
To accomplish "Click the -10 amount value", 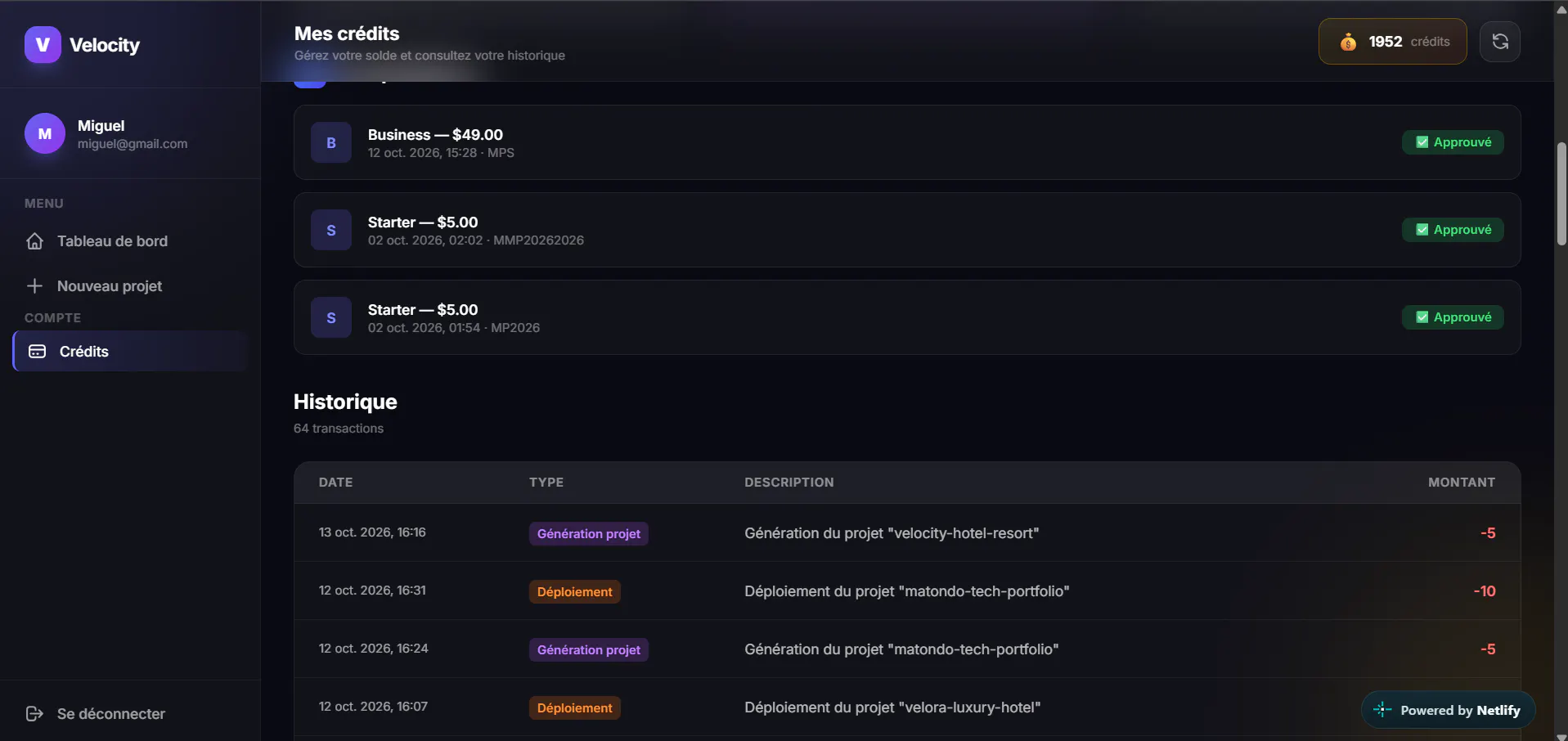I will tap(1485, 591).
